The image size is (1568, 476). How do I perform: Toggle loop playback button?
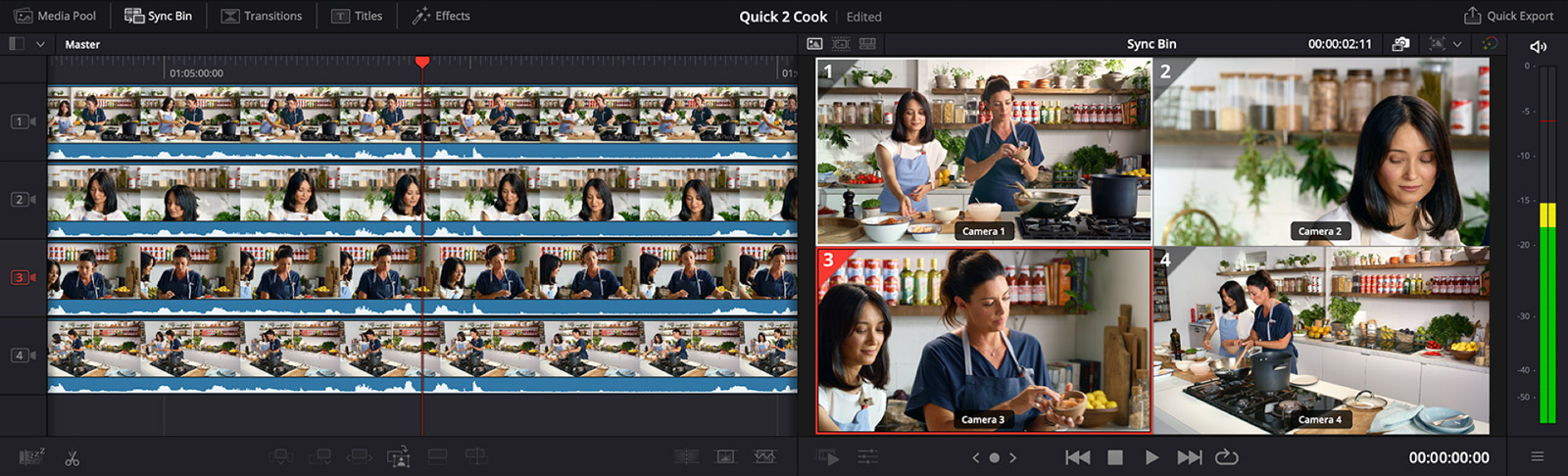click(x=1226, y=457)
